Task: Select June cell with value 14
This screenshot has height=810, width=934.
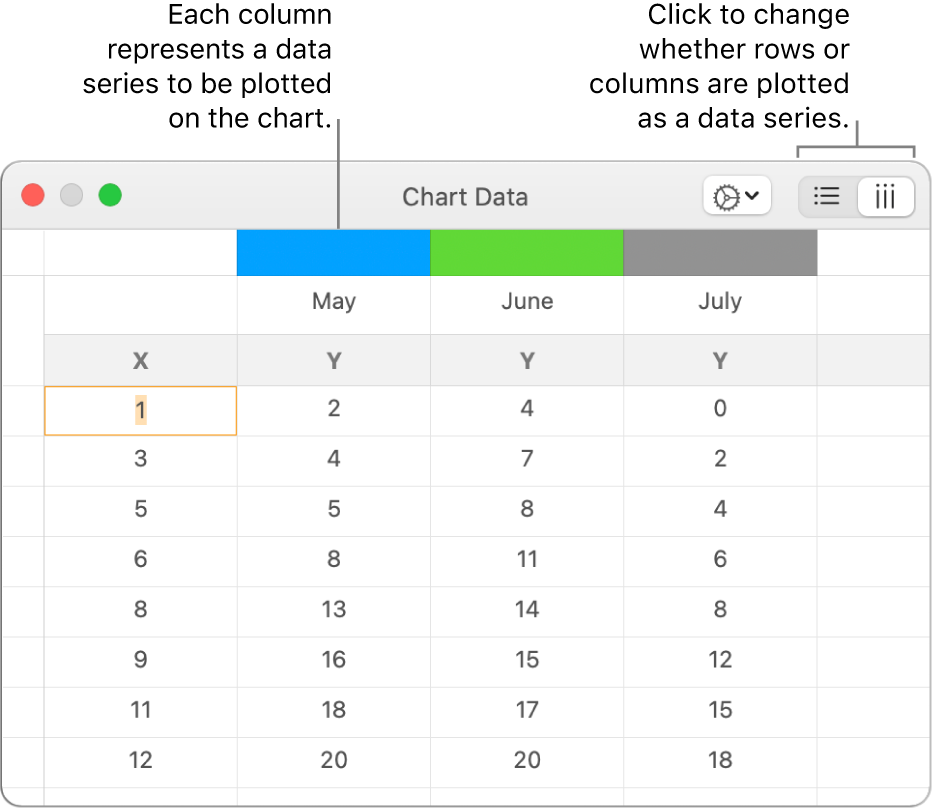Action: [x=527, y=610]
